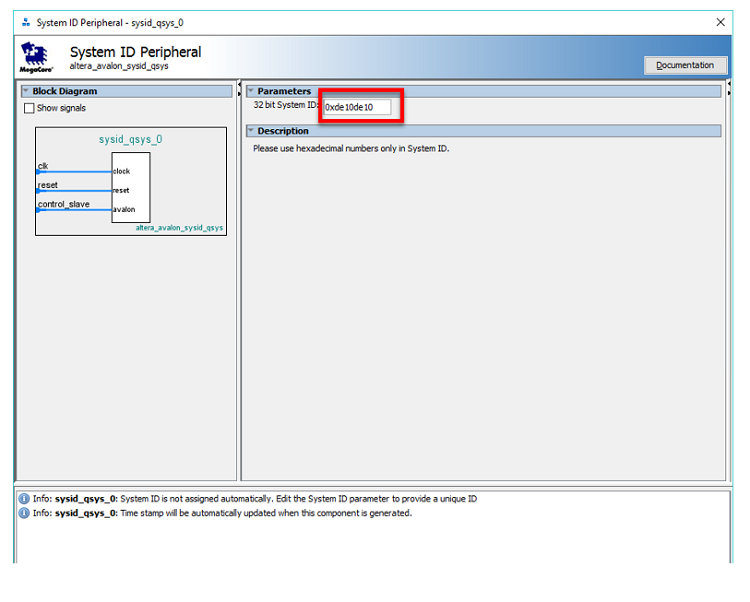
Task: Click the first info message icon
Action: click(x=24, y=499)
